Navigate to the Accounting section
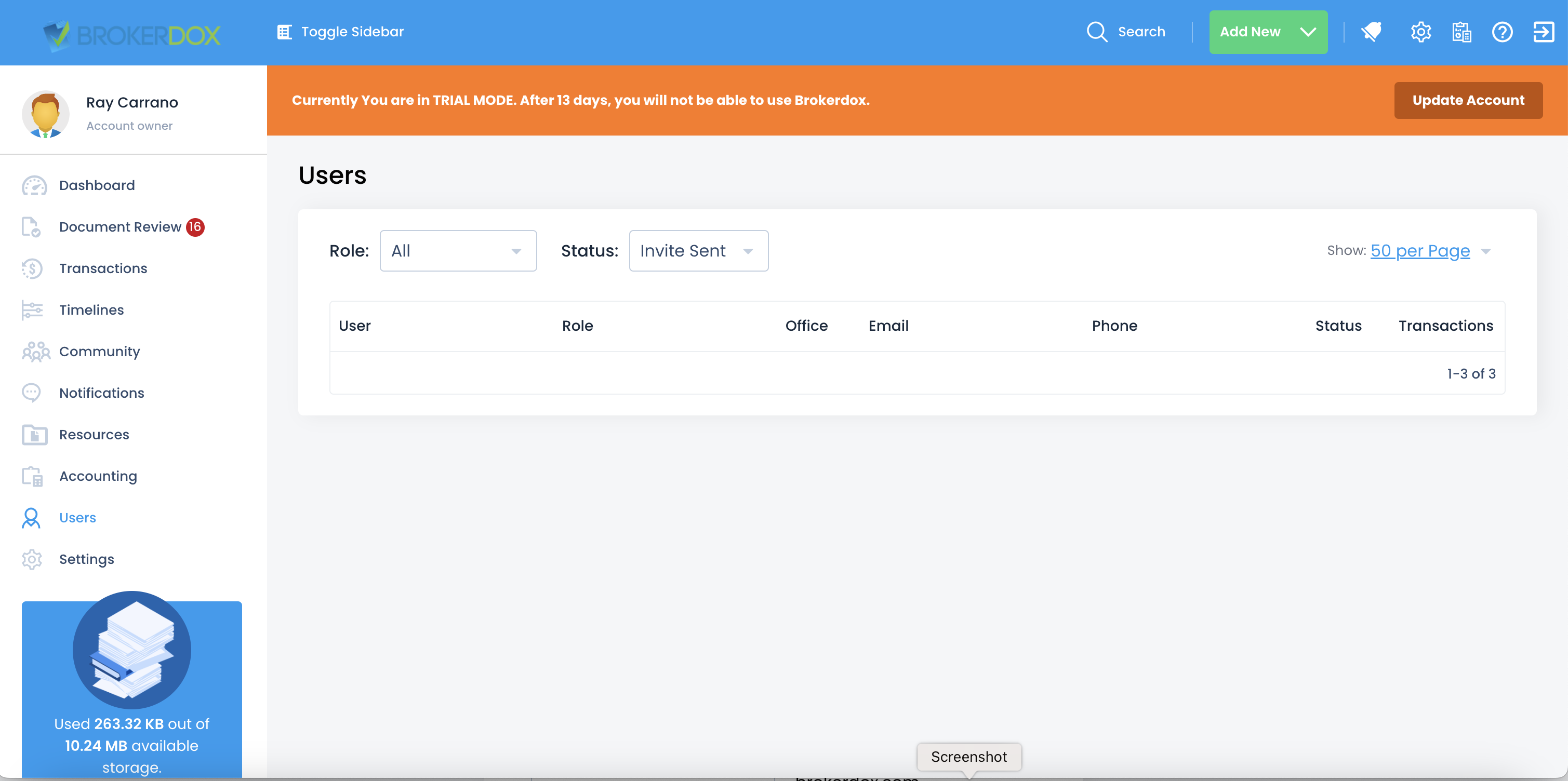The height and width of the screenshot is (781, 1568). point(98,476)
